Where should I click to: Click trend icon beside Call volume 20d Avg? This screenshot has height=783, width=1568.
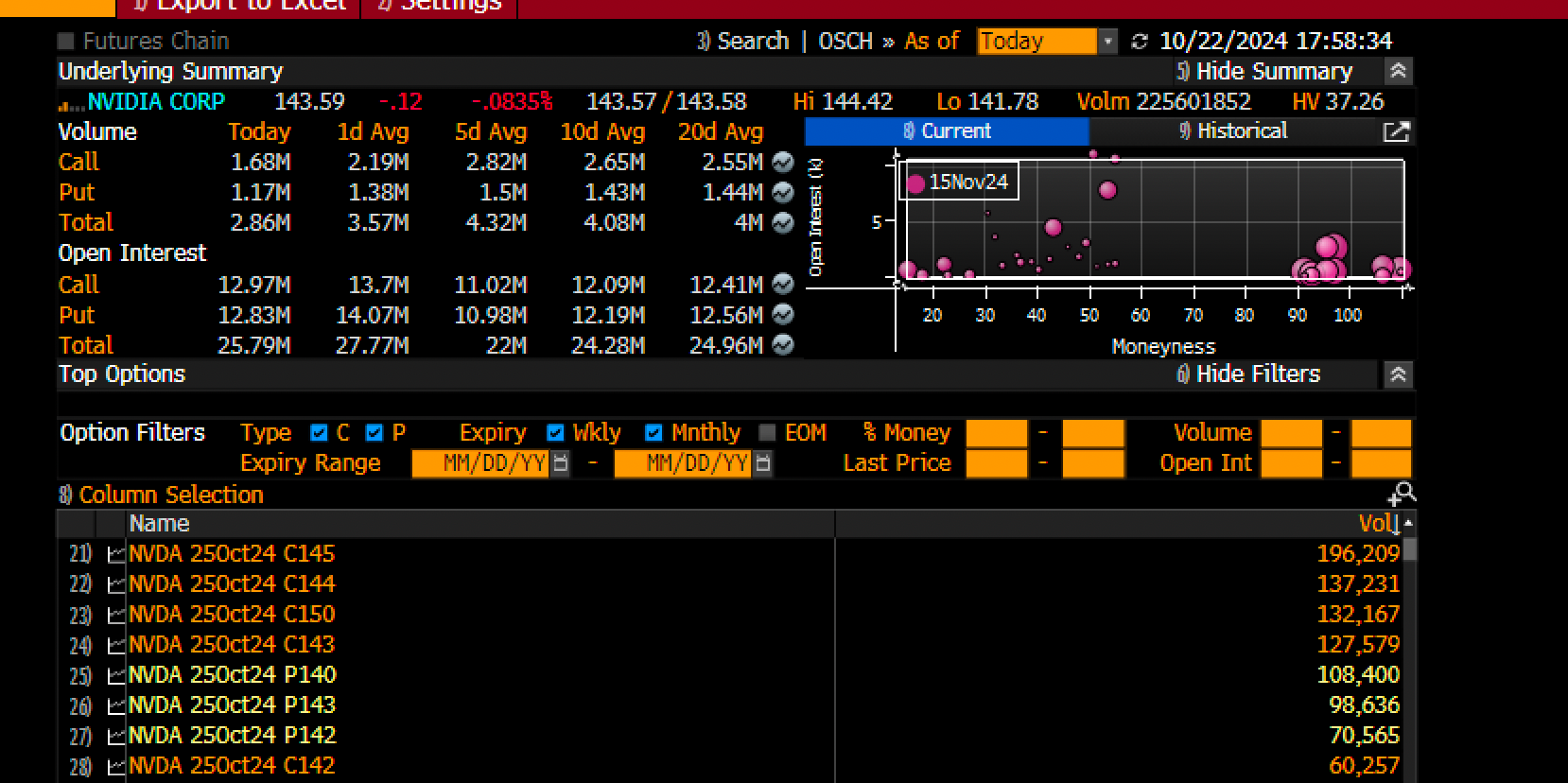point(782,162)
